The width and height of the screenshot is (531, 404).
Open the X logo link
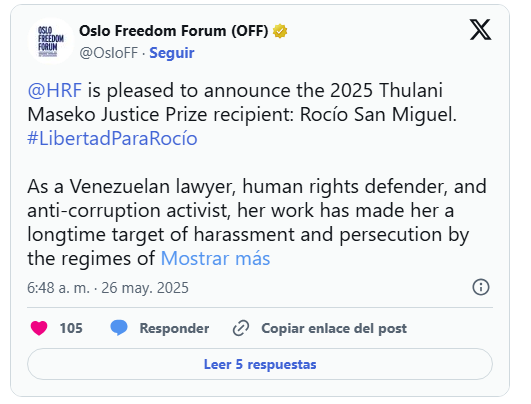pyautogui.click(x=480, y=30)
